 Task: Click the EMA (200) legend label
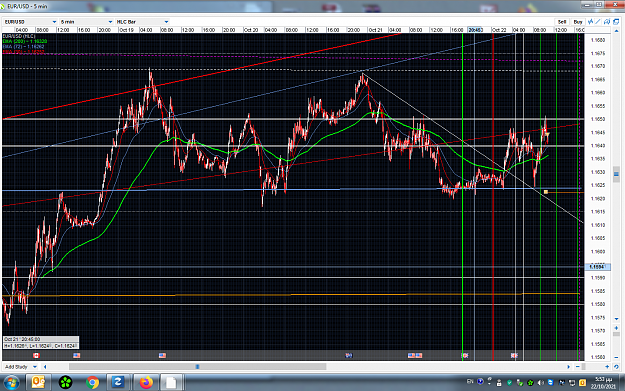point(25,41)
